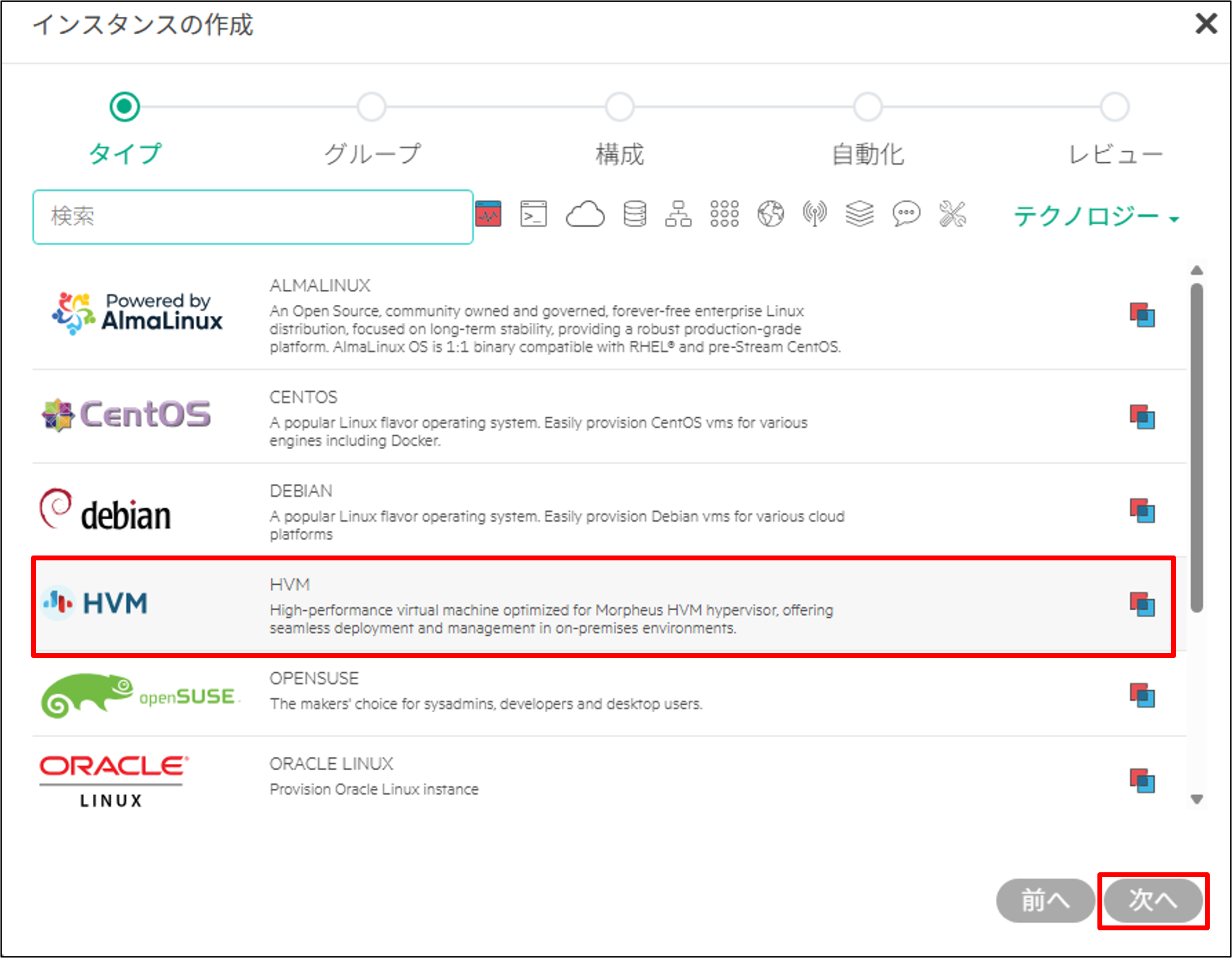Filter by messaging speech bubble icon
The height and width of the screenshot is (958, 1232).
coord(906,214)
